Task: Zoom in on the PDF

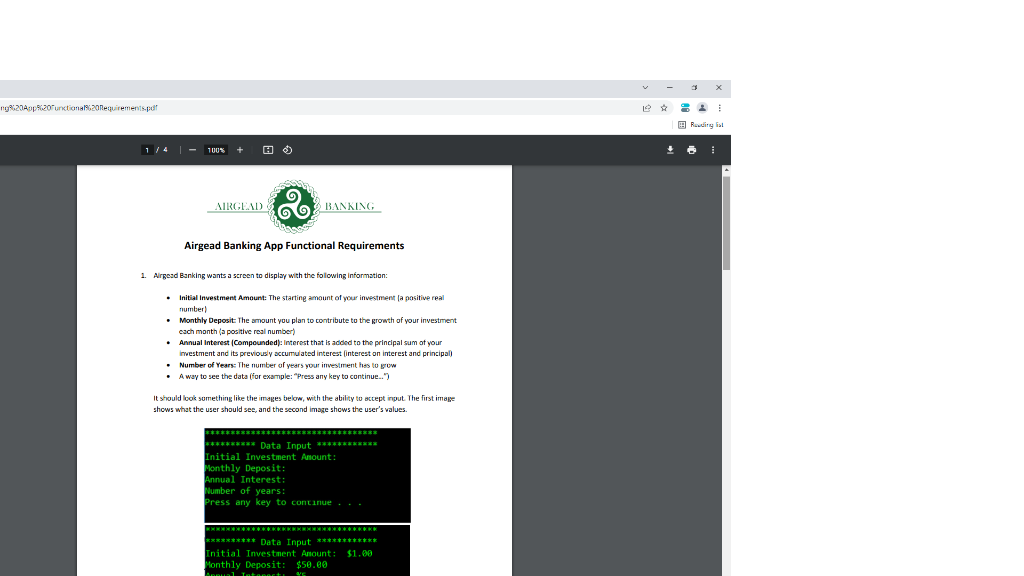Action: pos(240,150)
